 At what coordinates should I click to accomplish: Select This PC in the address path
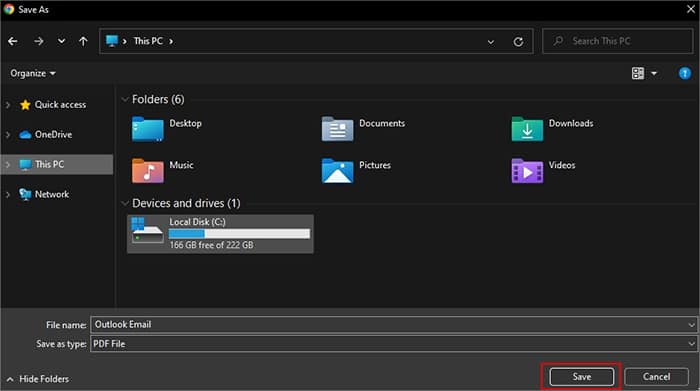click(148, 41)
